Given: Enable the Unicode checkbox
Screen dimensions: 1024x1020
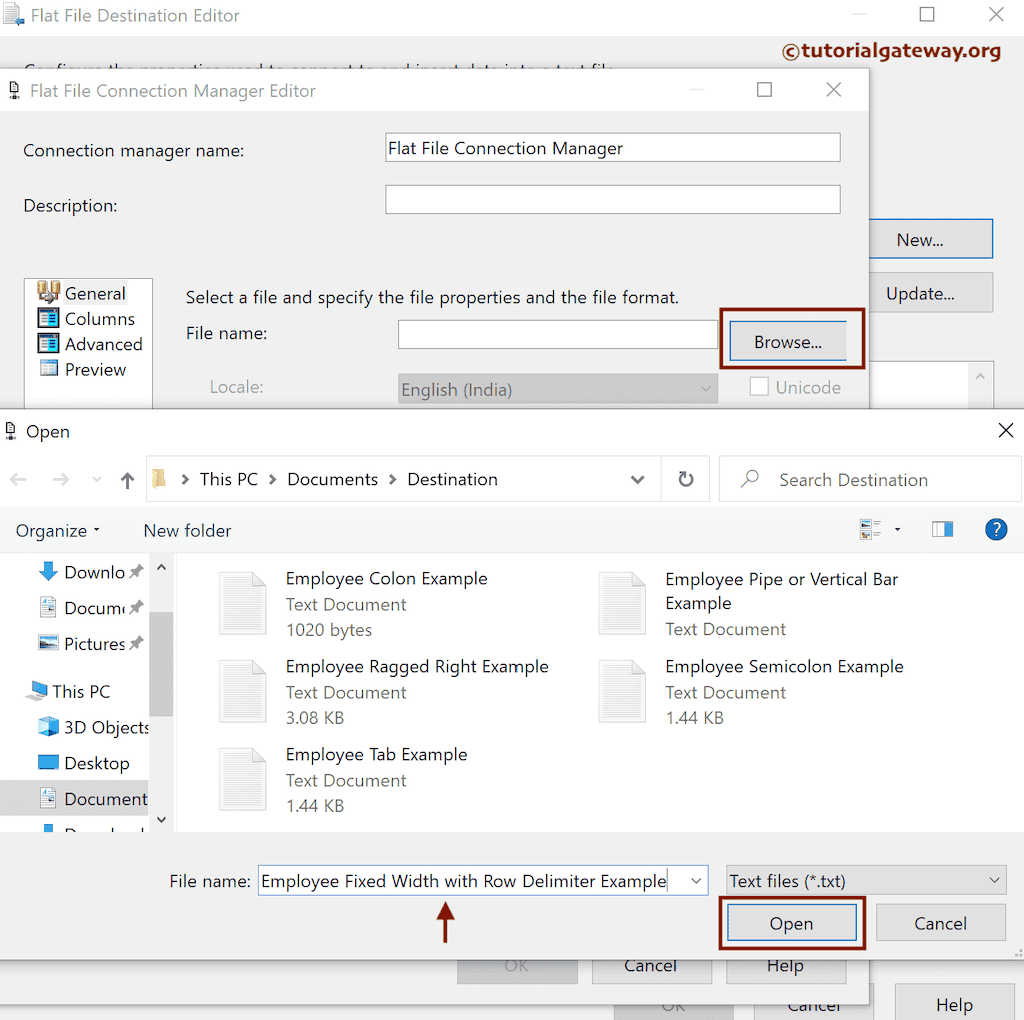Looking at the screenshot, I should tap(758, 387).
